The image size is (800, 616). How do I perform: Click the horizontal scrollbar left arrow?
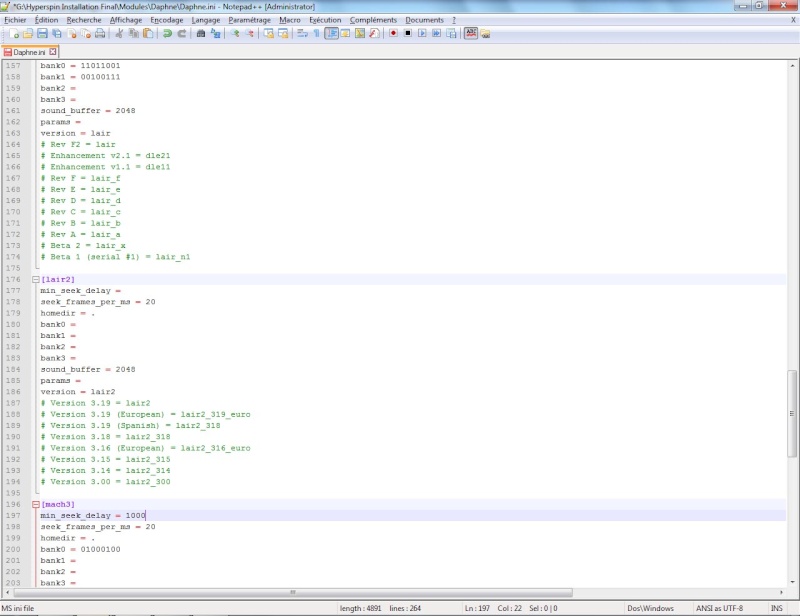pos(7,593)
